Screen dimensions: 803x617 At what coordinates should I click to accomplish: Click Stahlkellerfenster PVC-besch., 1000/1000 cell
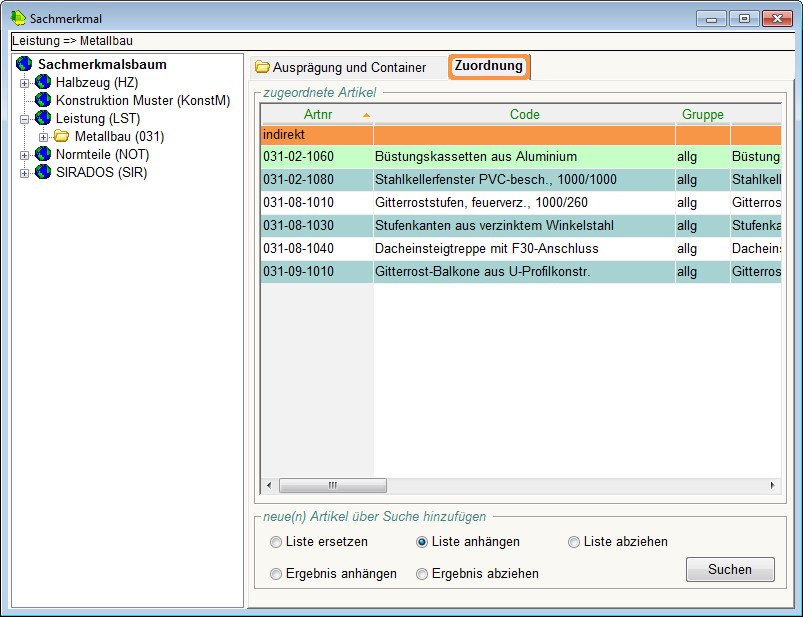pos(524,180)
